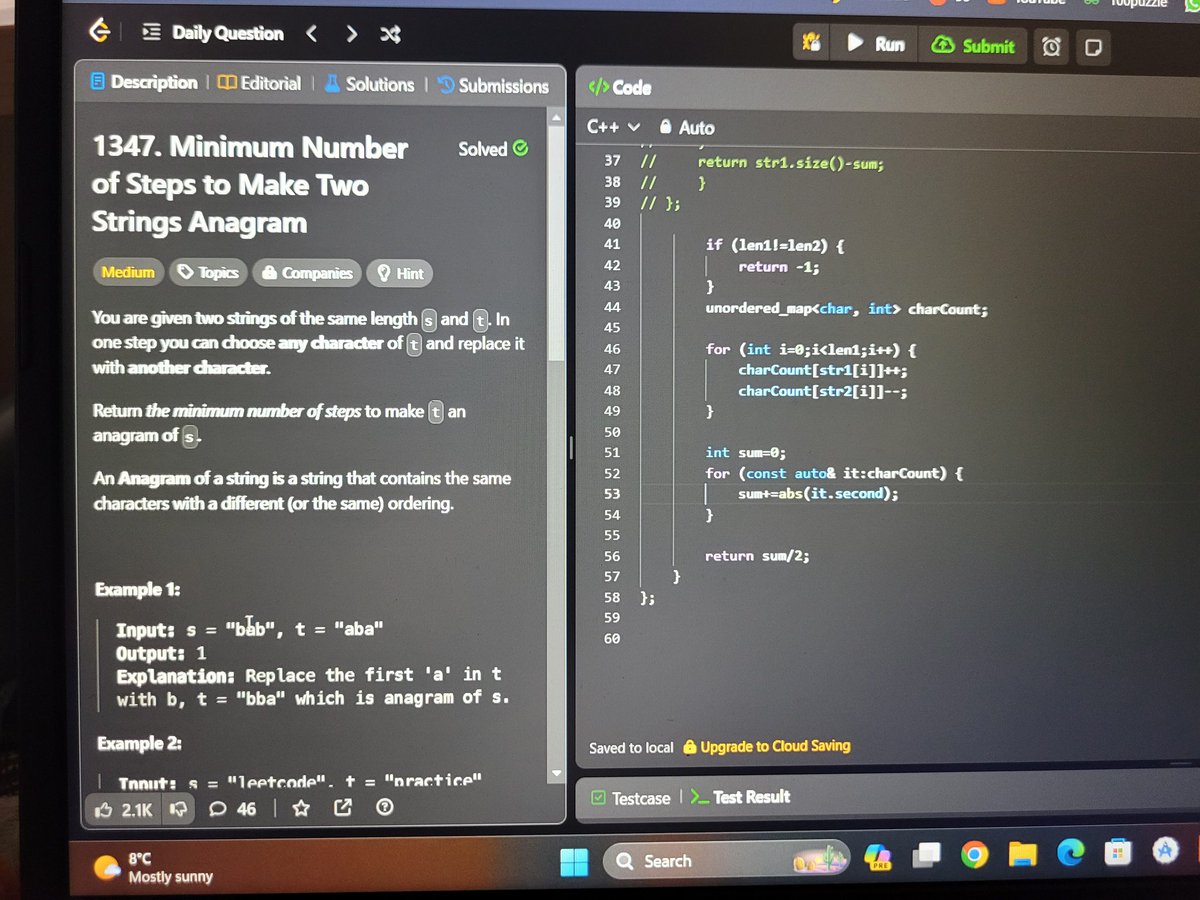The height and width of the screenshot is (900, 1200).
Task: Switch to the Editorial tab
Action: (259, 84)
